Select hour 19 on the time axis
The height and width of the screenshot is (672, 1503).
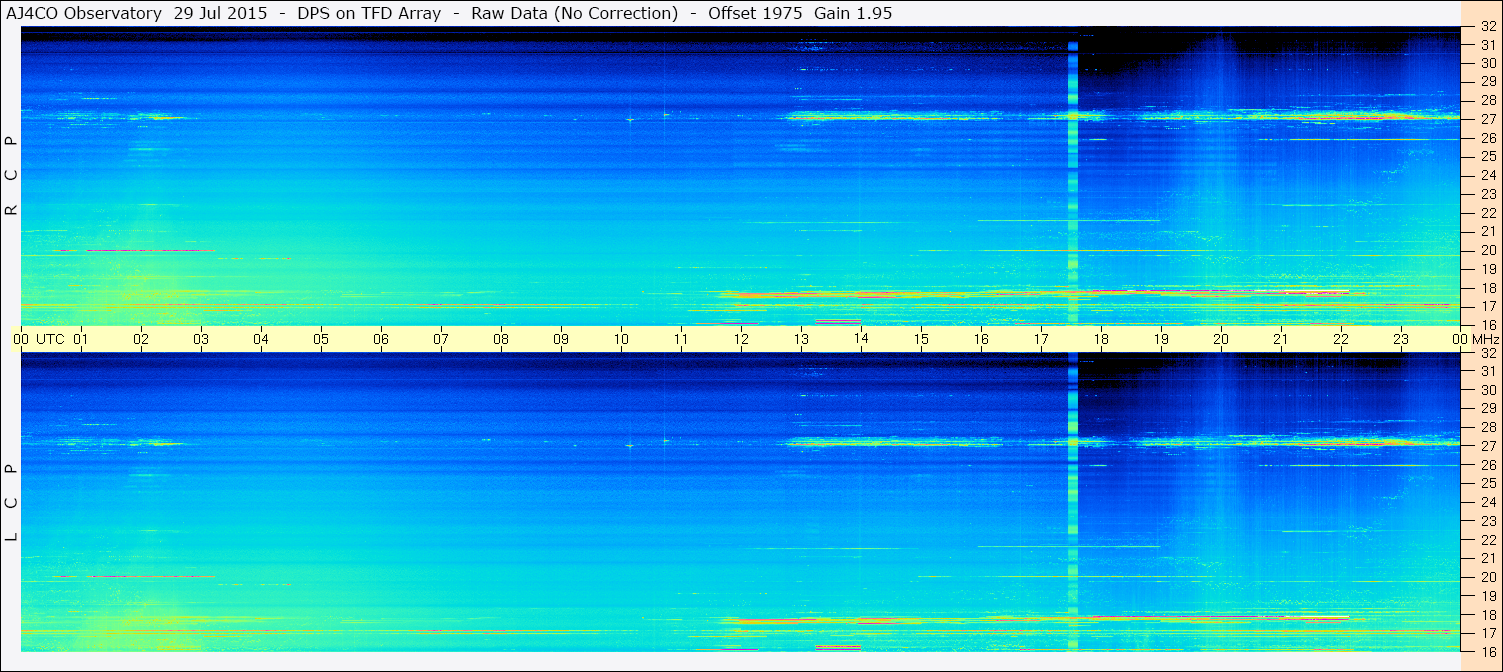click(x=1161, y=339)
